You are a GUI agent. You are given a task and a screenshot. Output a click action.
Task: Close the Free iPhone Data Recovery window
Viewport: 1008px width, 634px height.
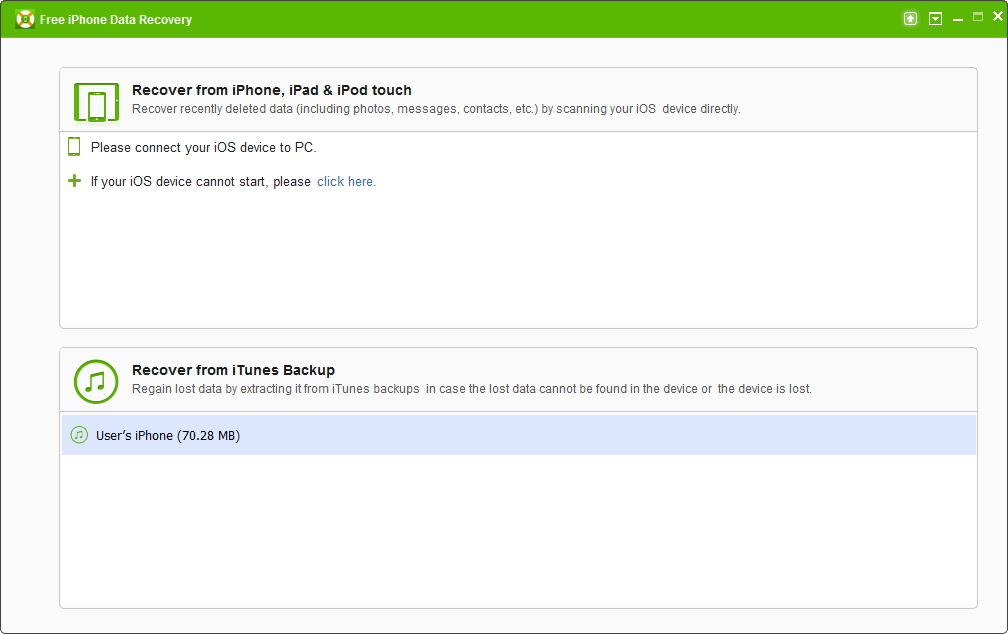click(998, 17)
